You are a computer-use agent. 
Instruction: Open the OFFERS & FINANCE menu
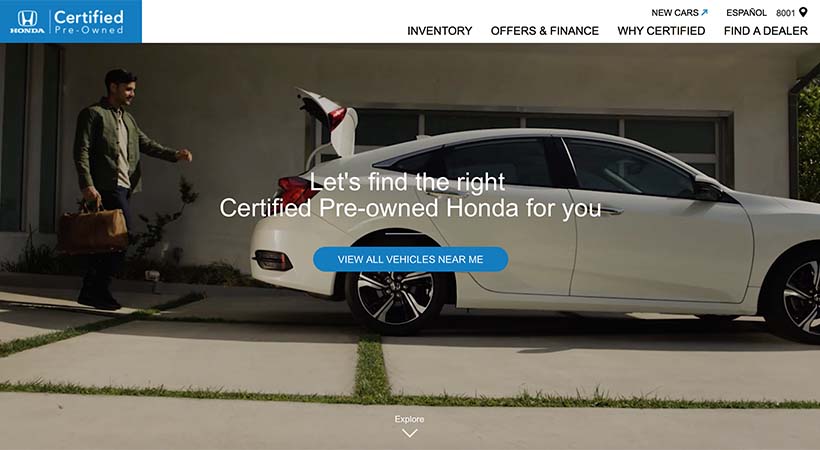pos(544,31)
